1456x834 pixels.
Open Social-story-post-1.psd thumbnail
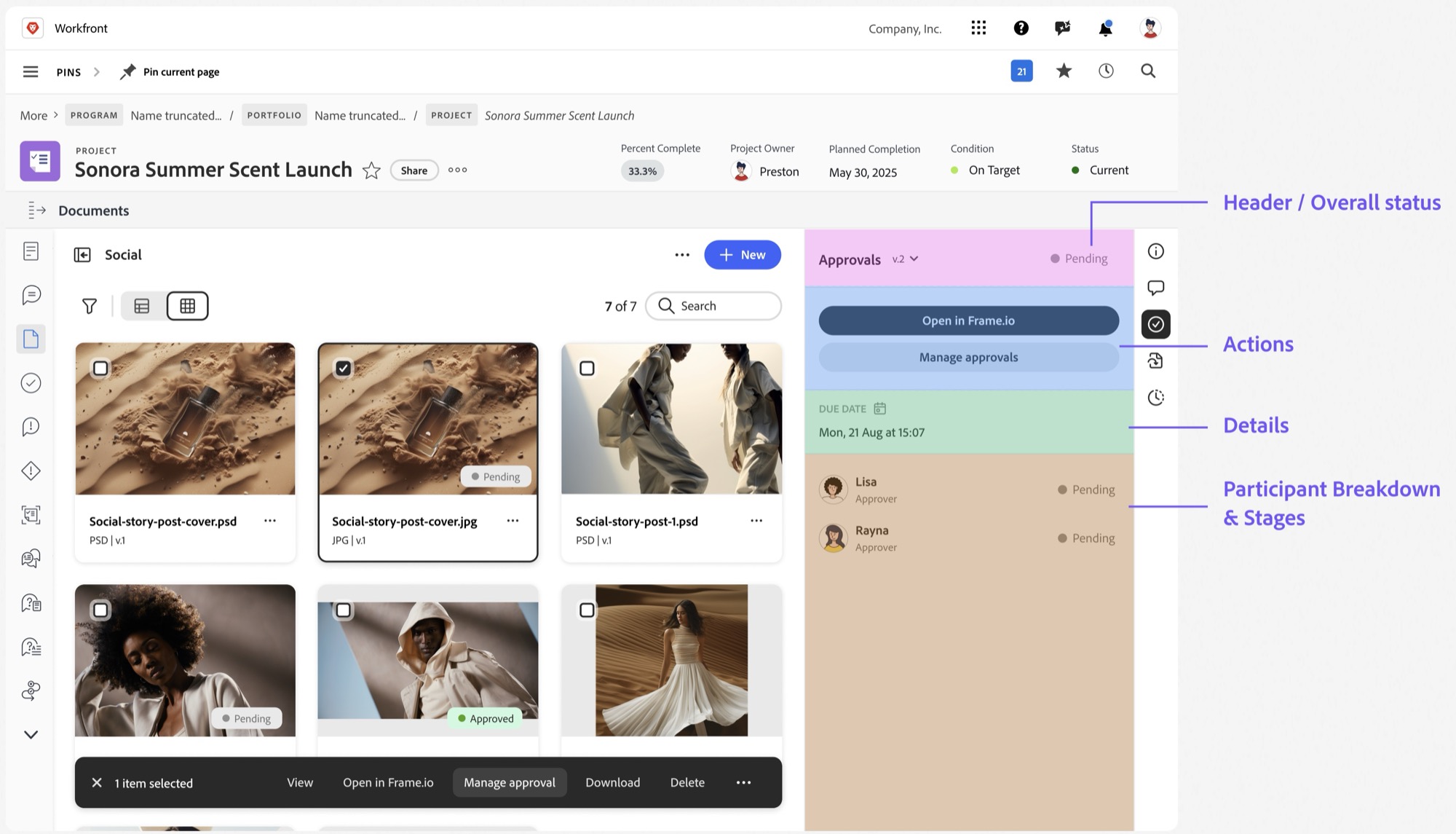[x=671, y=419]
